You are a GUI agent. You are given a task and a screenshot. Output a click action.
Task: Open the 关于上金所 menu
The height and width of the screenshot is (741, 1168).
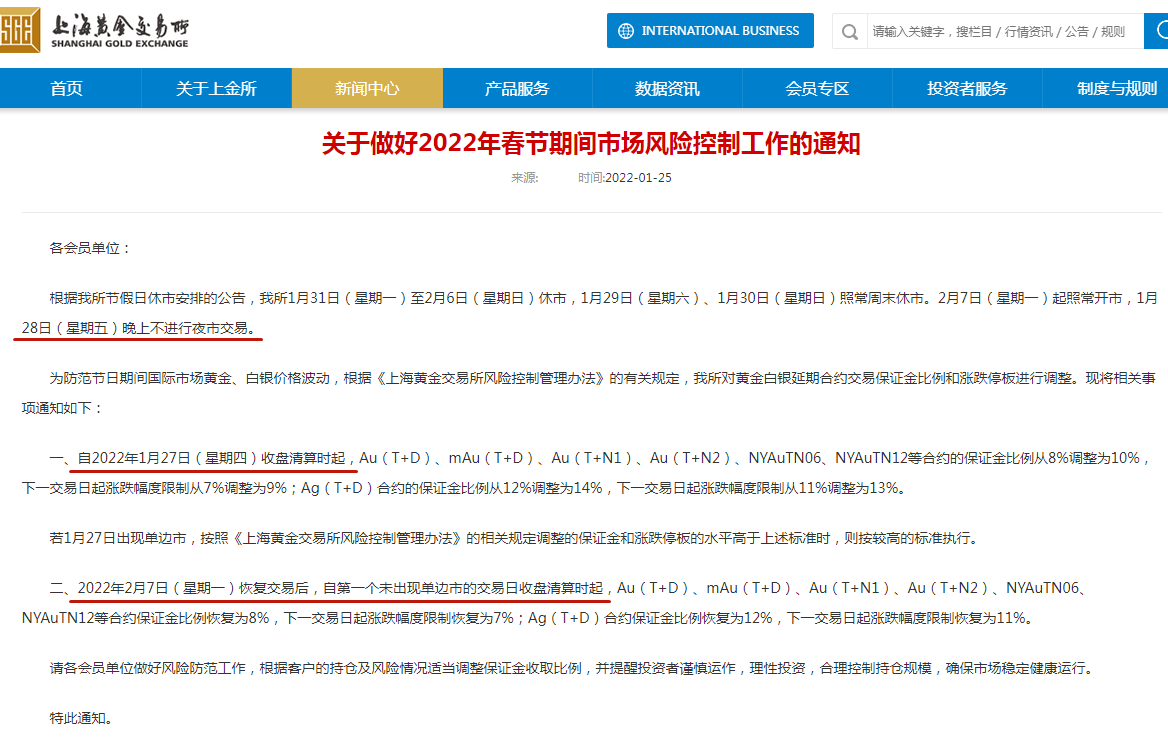(x=216, y=88)
